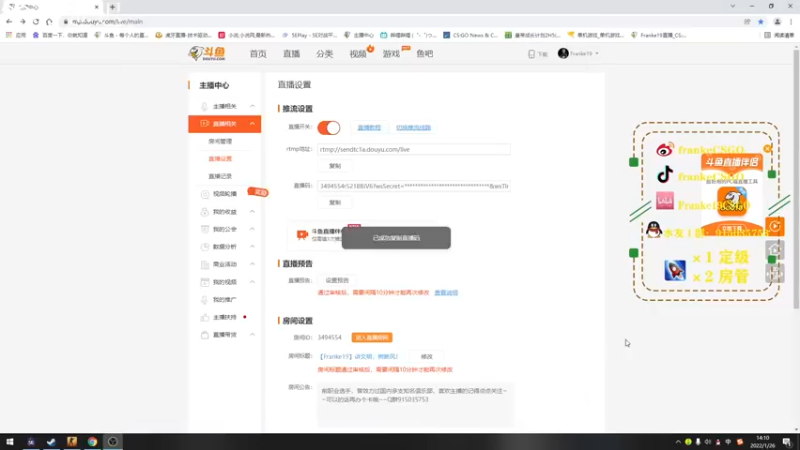The image size is (800, 450).
Task: Click the 房间公告 text area
Action: pos(415,404)
